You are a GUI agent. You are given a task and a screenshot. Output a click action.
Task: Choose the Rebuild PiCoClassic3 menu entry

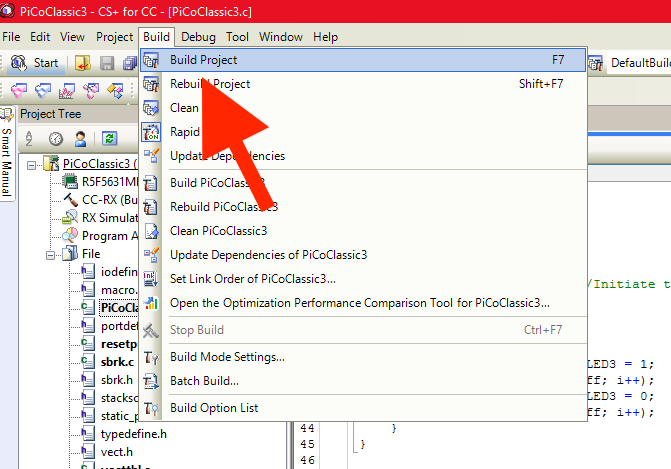[x=363, y=207]
